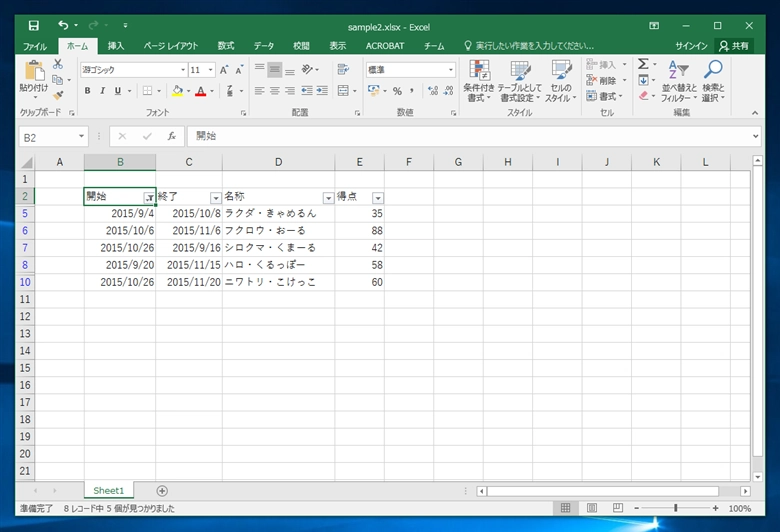Click the AutoSum sigma icon
Viewport: 780px width, 532px height.
pos(643,64)
